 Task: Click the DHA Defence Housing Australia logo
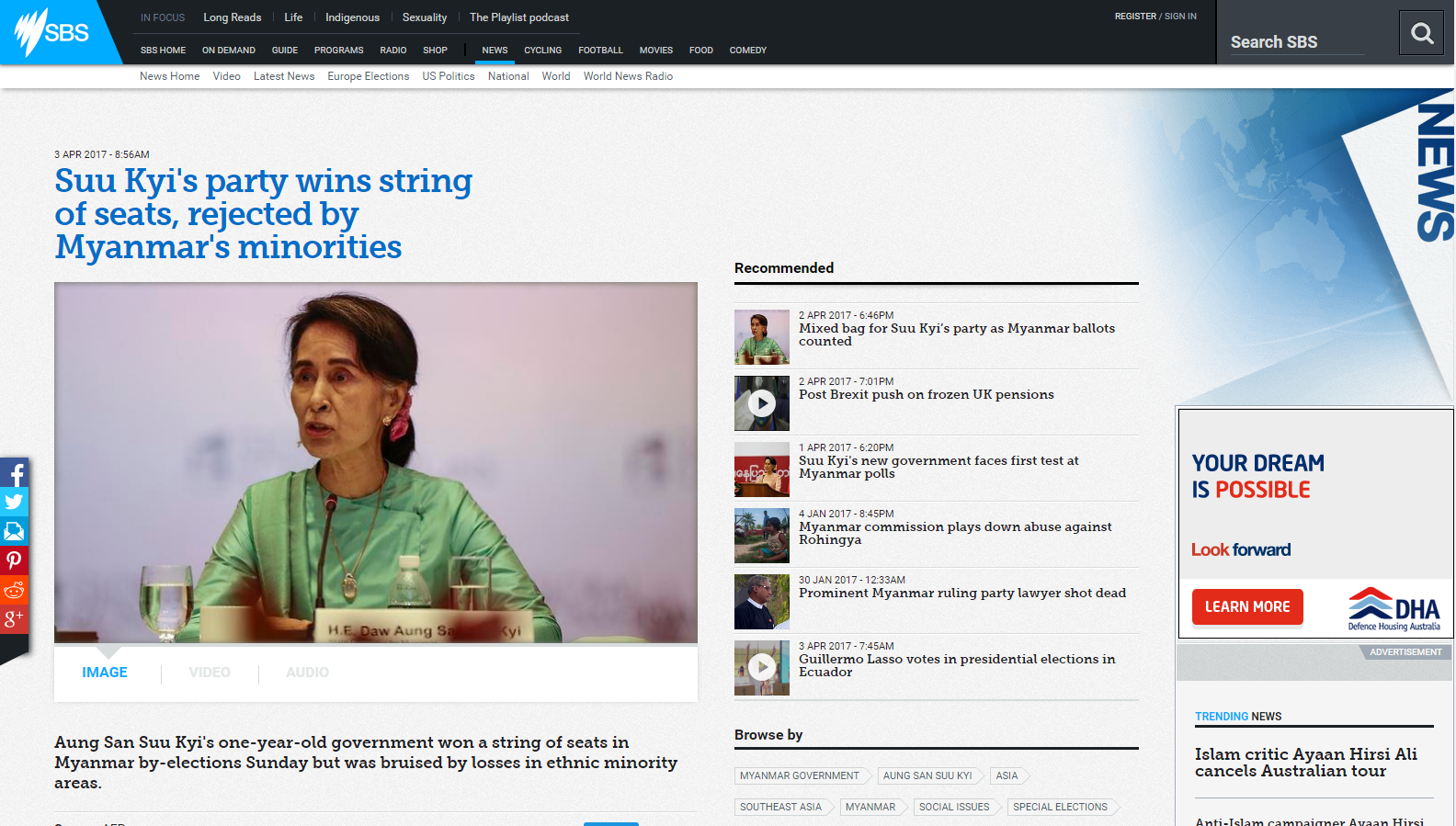(x=1393, y=609)
